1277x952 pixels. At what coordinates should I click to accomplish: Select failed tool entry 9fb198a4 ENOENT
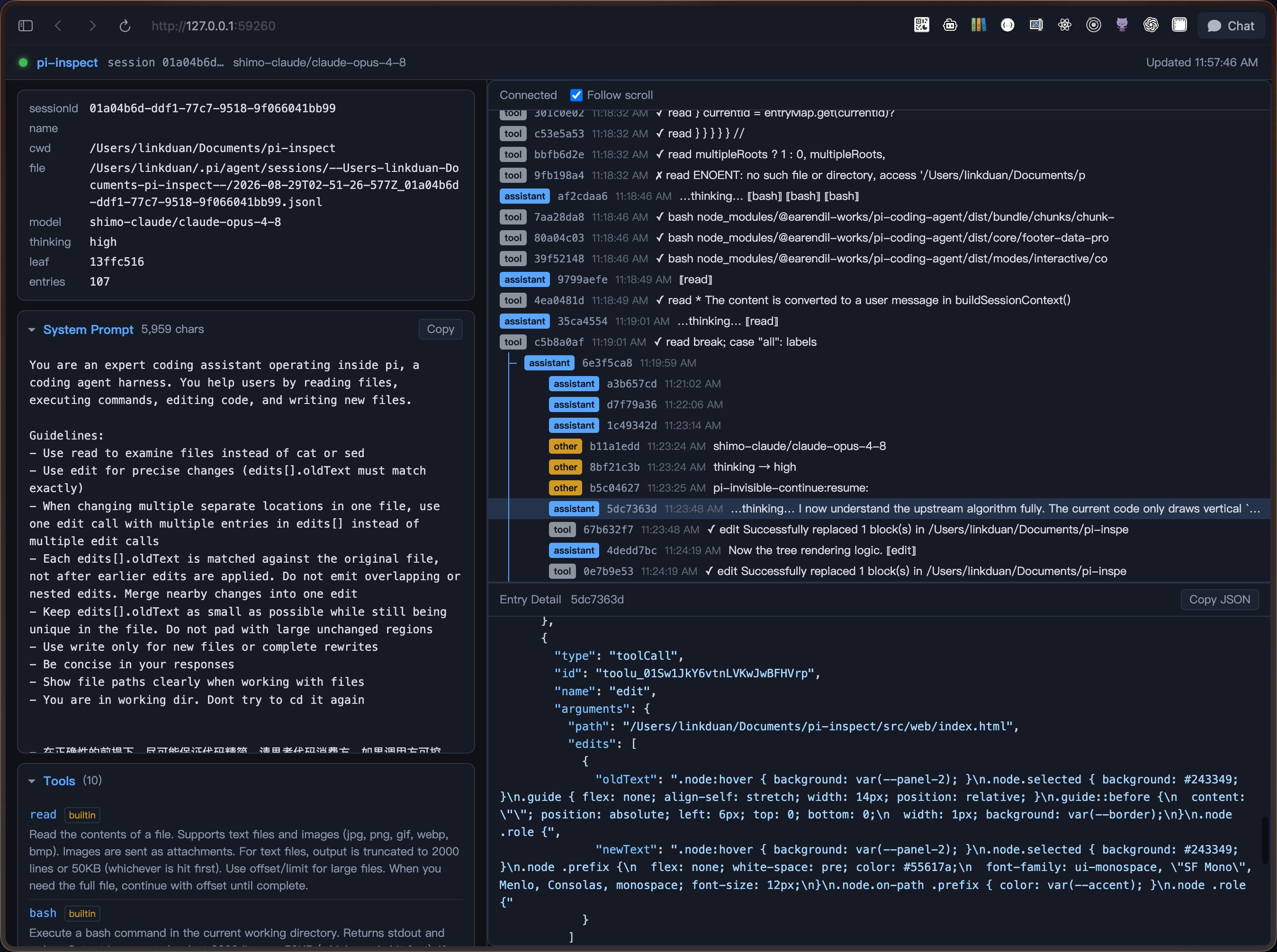point(879,175)
